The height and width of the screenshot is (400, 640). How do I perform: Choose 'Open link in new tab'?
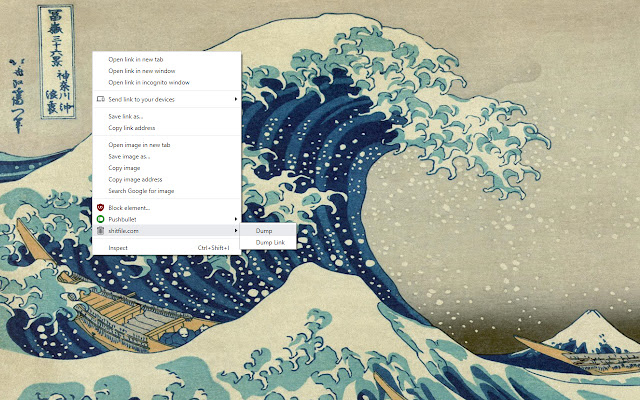point(167,60)
